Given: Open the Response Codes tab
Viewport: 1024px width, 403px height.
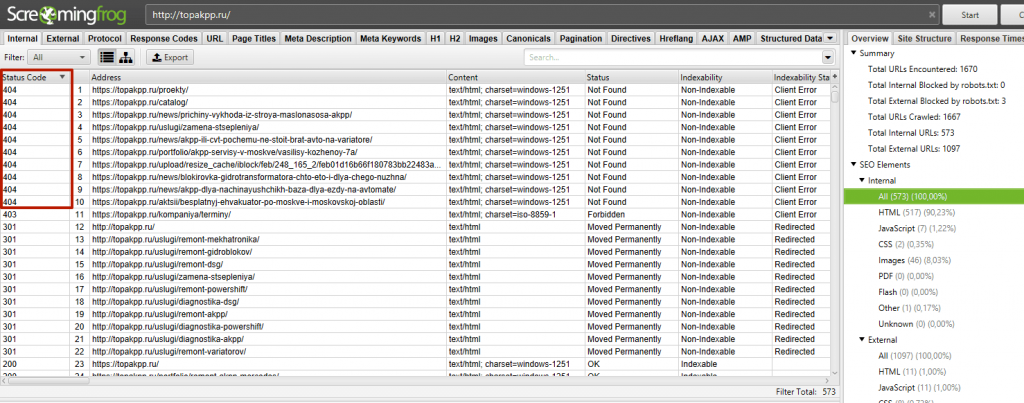Looking at the screenshot, I should pyautogui.click(x=163, y=38).
